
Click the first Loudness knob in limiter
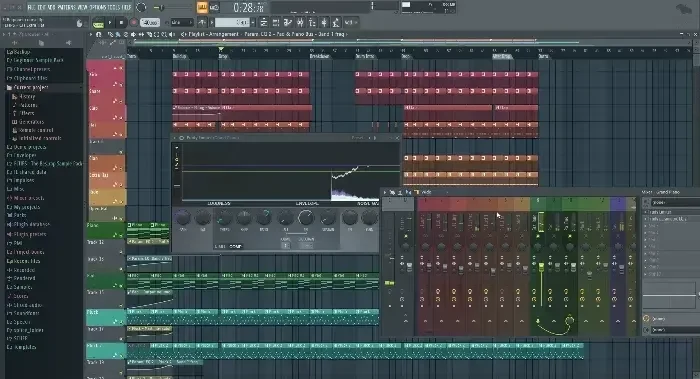(x=183, y=218)
